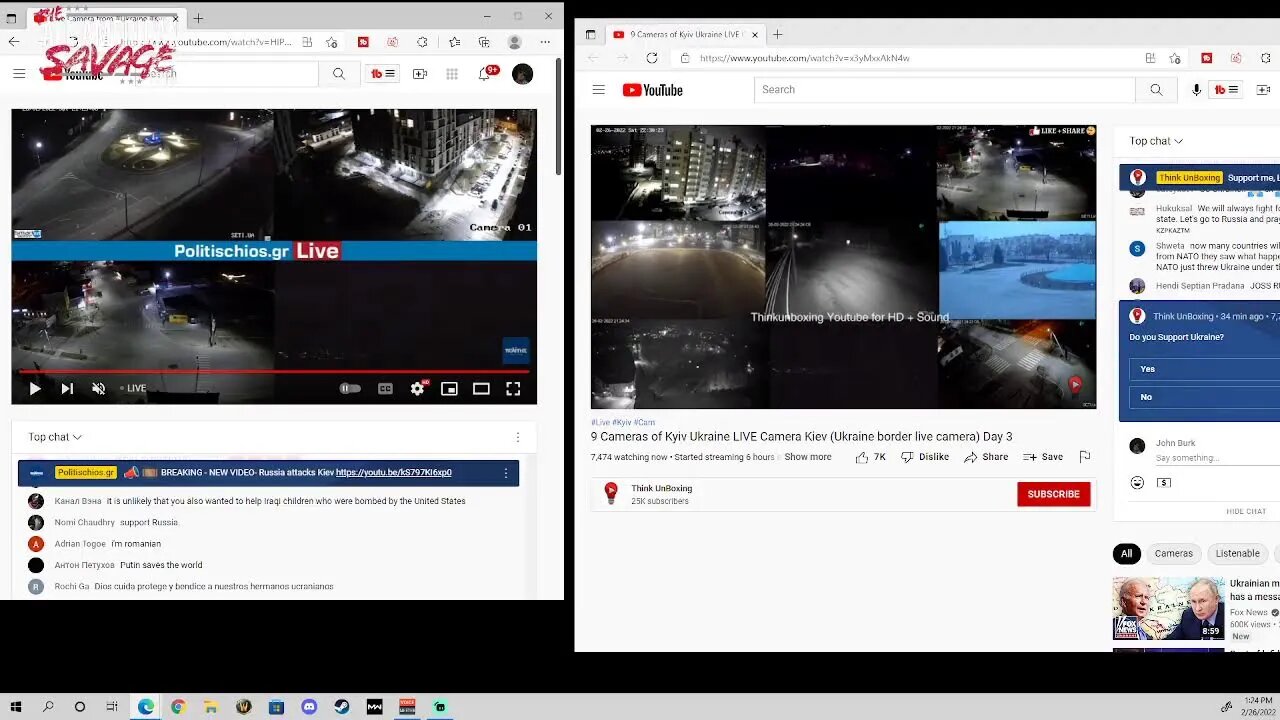
Task: Open hamburger guide menu in left window
Action: click(19, 74)
